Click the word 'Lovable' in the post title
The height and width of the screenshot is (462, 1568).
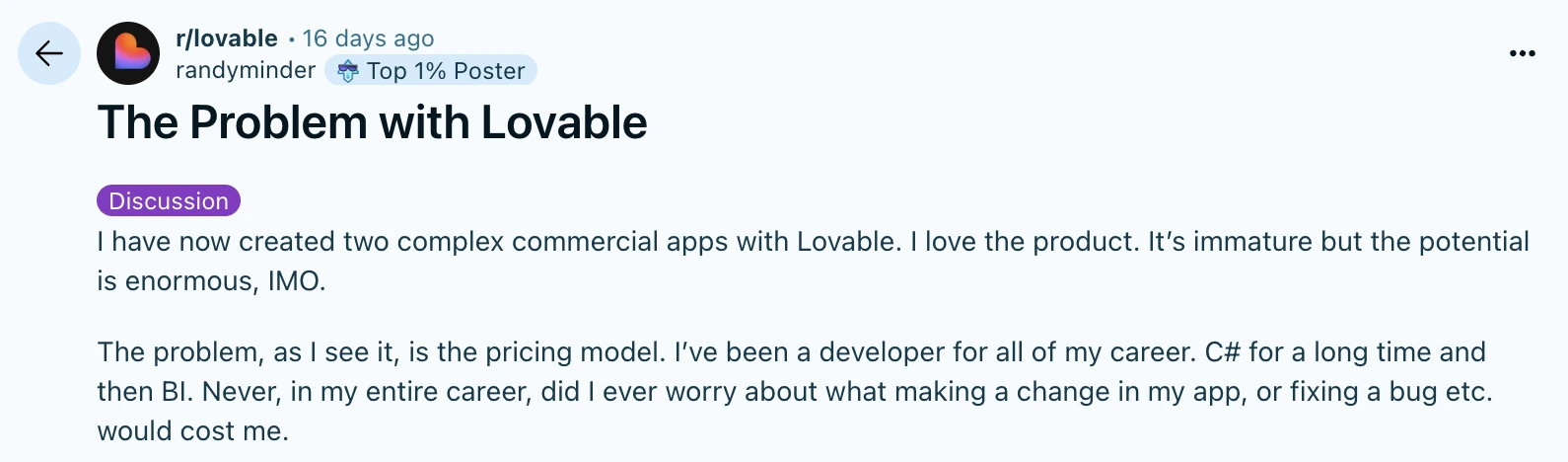pyautogui.click(x=564, y=123)
